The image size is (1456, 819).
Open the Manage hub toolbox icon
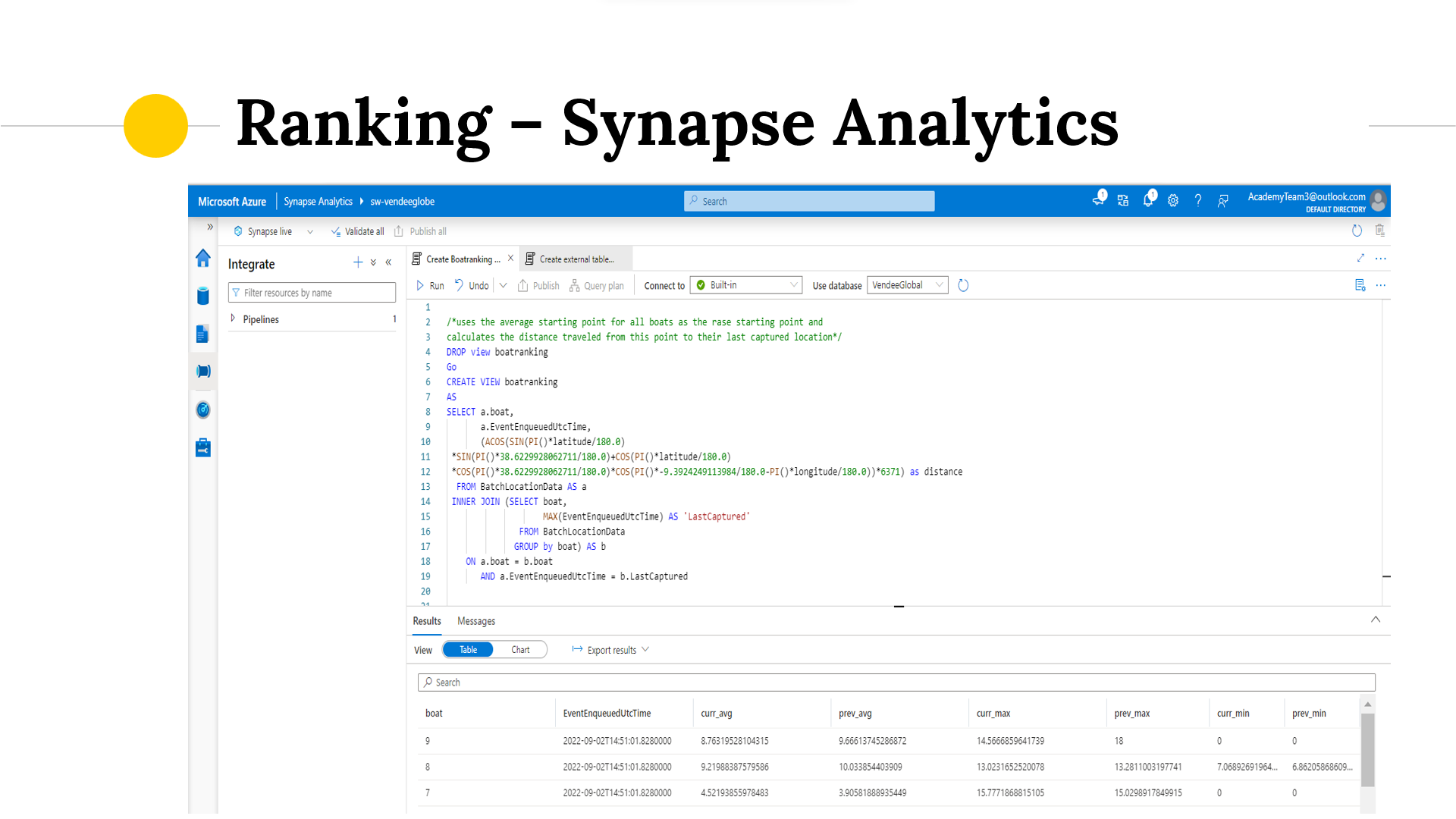[202, 448]
